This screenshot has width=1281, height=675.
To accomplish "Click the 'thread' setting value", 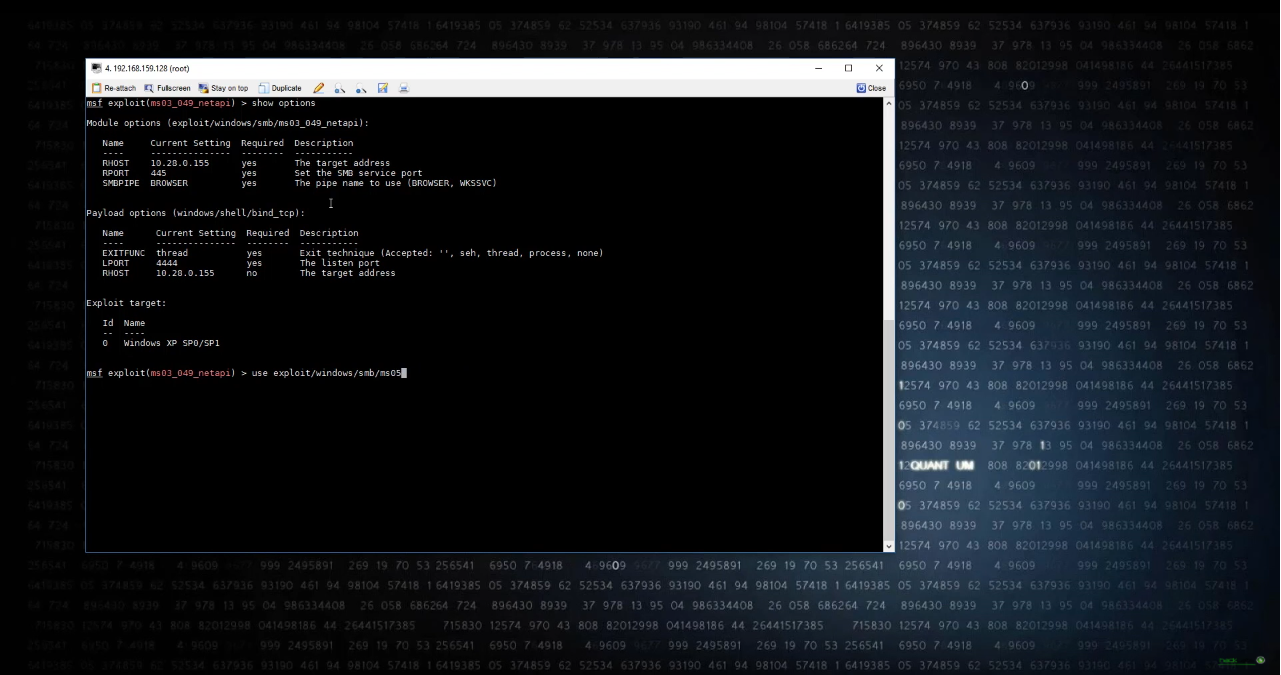I will click(x=172, y=253).
